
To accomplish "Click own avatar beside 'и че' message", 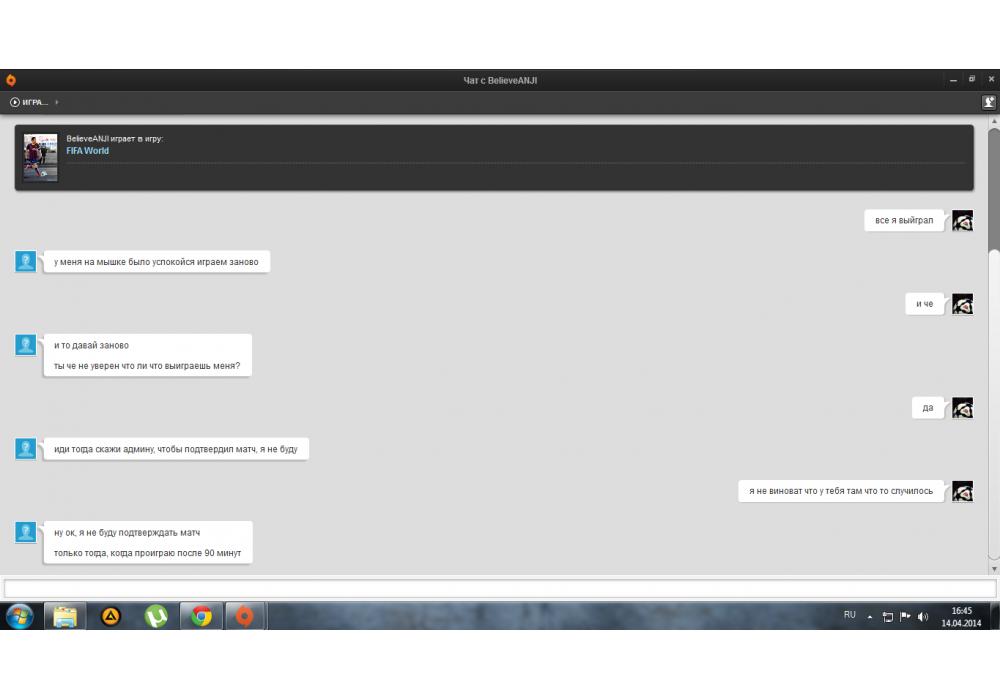I will [x=962, y=304].
